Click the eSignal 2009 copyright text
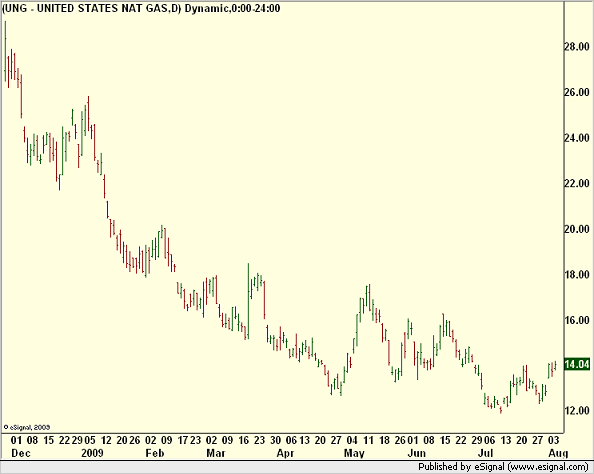594x474 pixels. pos(27,427)
